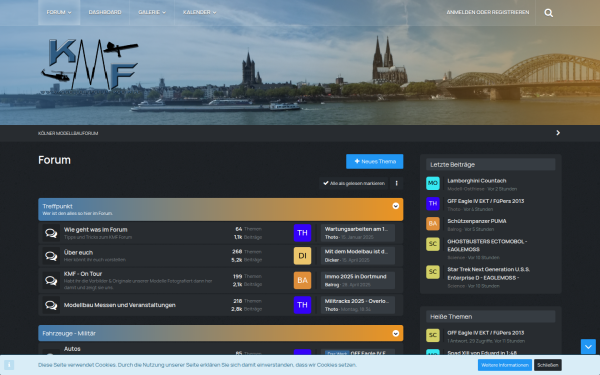Click the Letzte Beiträge box heading
Screen dimensions: 600x375
452,165
